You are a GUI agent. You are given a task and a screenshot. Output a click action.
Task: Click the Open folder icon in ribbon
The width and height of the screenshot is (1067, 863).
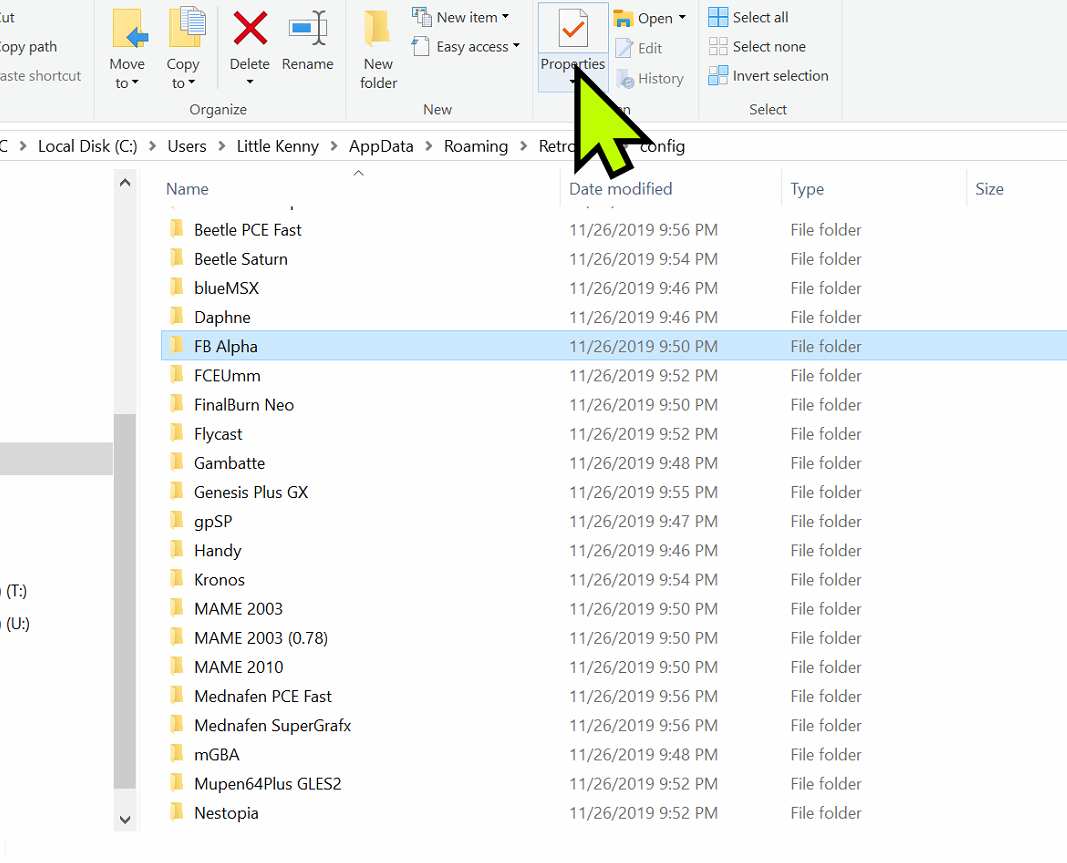coord(623,18)
